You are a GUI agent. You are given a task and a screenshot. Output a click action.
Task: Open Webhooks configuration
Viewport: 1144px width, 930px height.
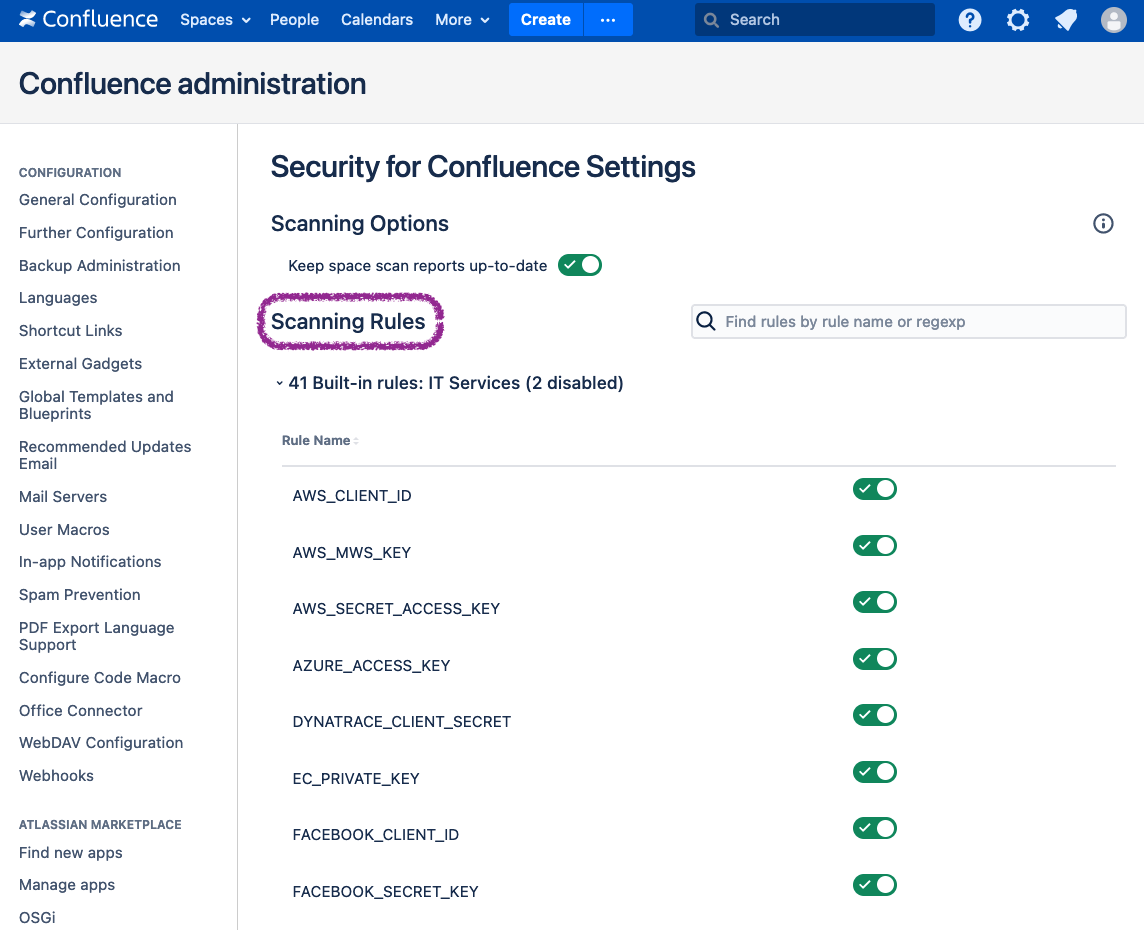click(56, 775)
